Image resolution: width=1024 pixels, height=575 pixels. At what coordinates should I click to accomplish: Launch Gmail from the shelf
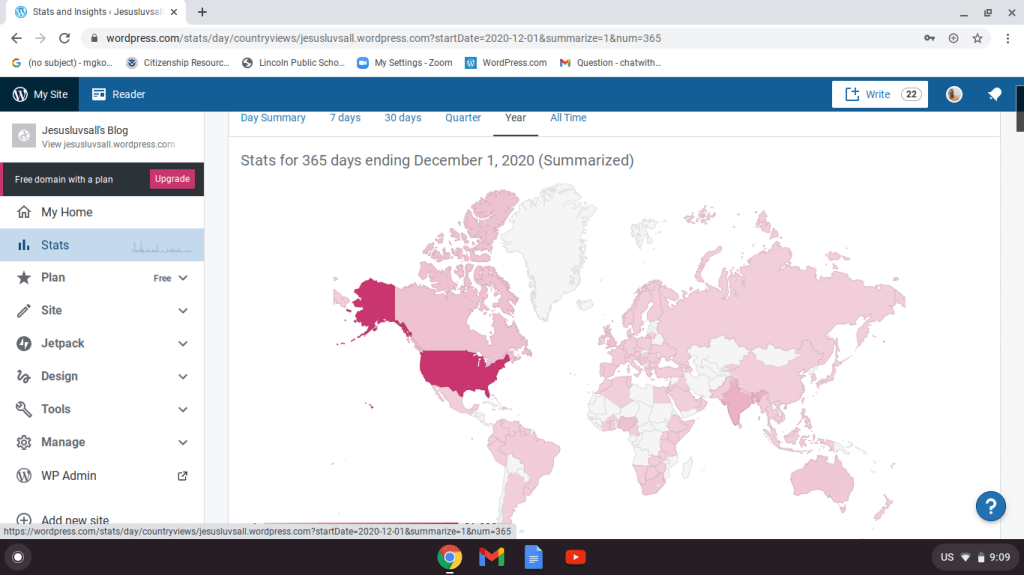491,557
